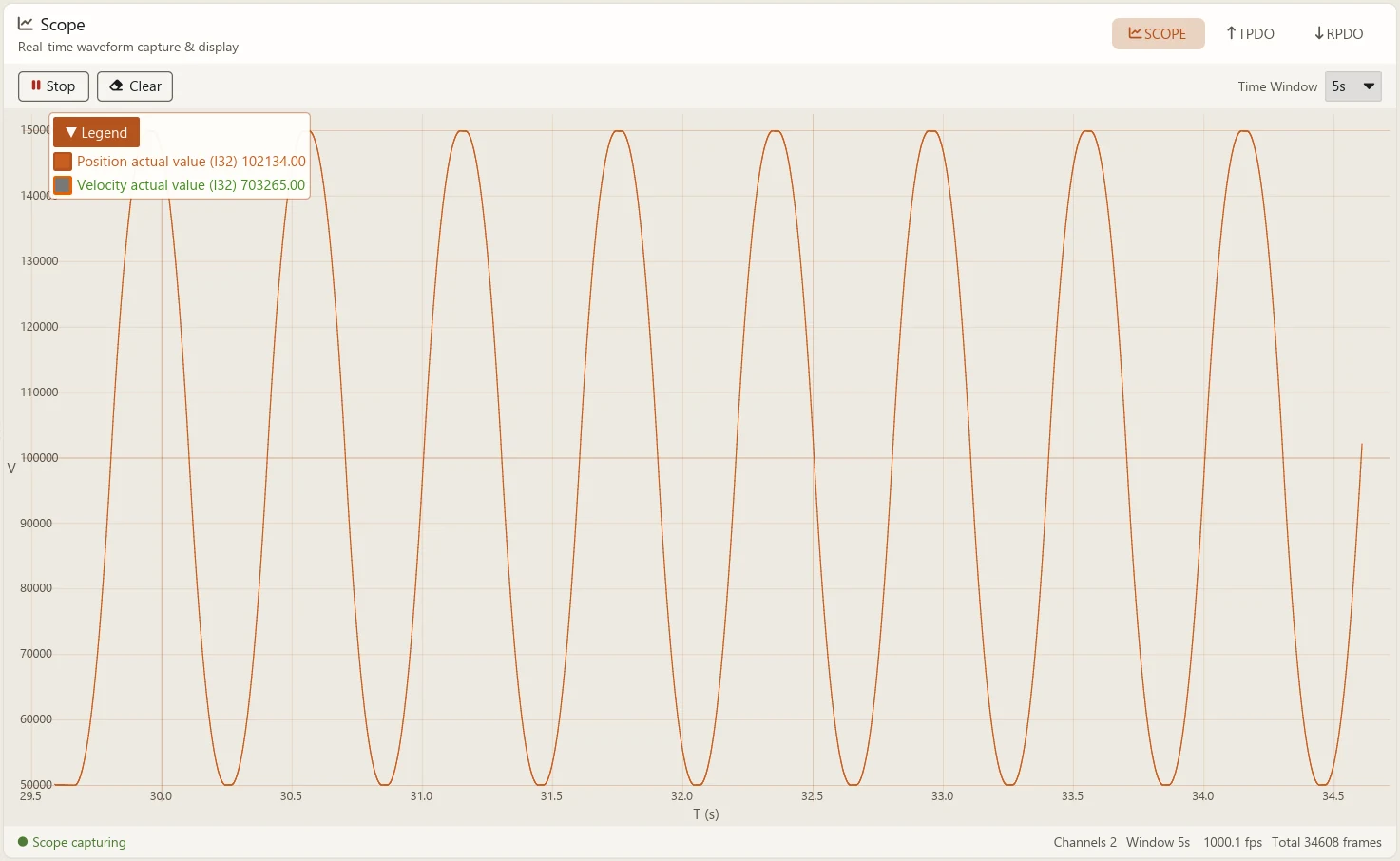Stop the scope capture
The width and height of the screenshot is (1400, 861).
tap(53, 86)
